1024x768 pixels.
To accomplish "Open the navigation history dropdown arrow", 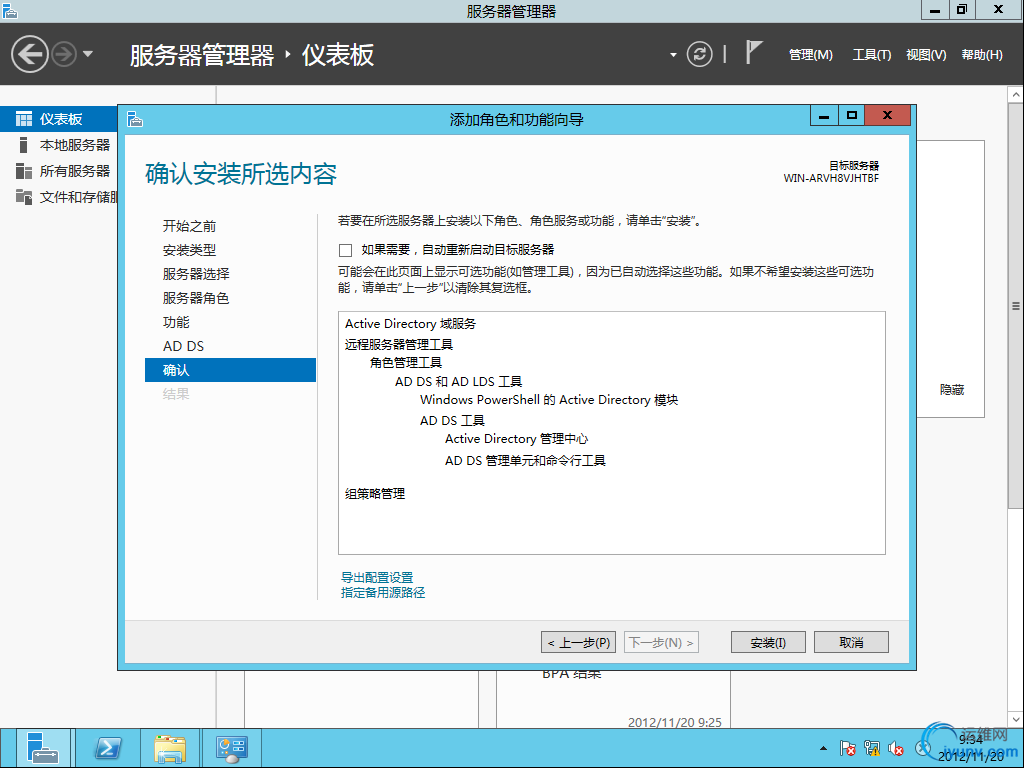I will (88, 54).
